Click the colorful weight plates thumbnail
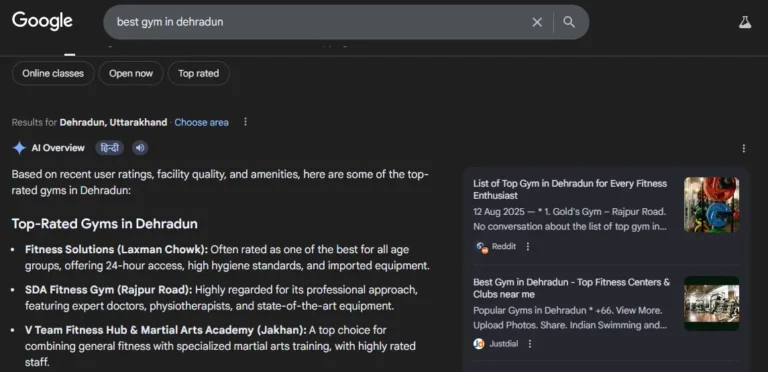Image resolution: width=768 pixels, height=372 pixels. [712, 205]
